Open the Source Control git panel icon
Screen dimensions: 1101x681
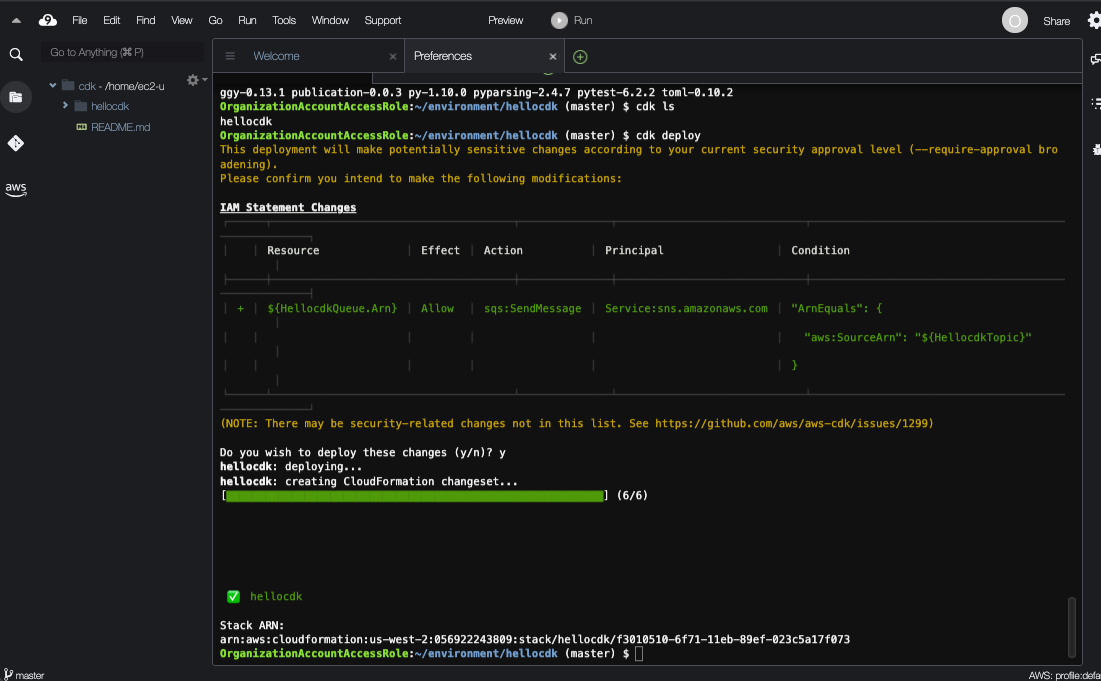[x=15, y=143]
